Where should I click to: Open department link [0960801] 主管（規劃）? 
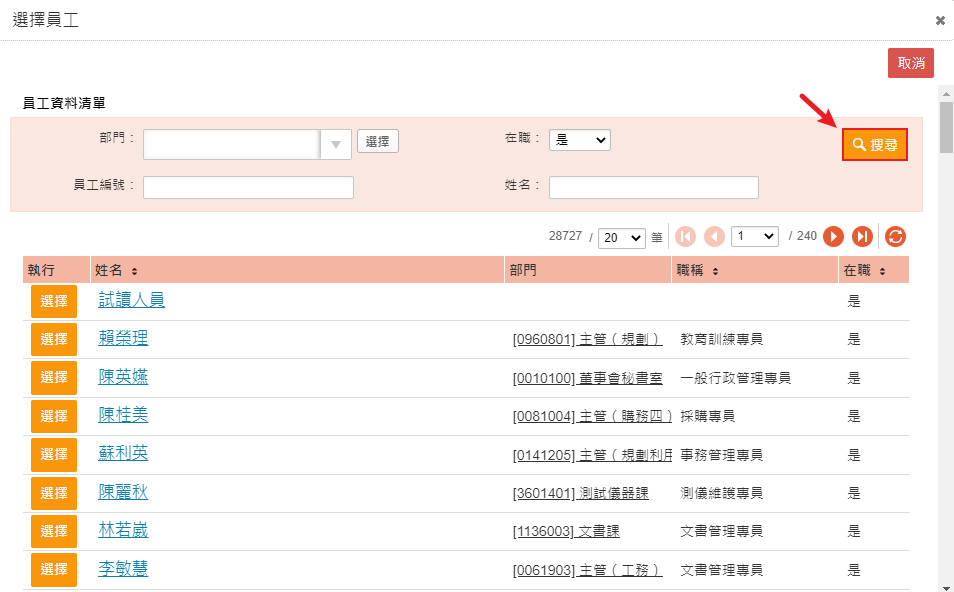pos(587,339)
